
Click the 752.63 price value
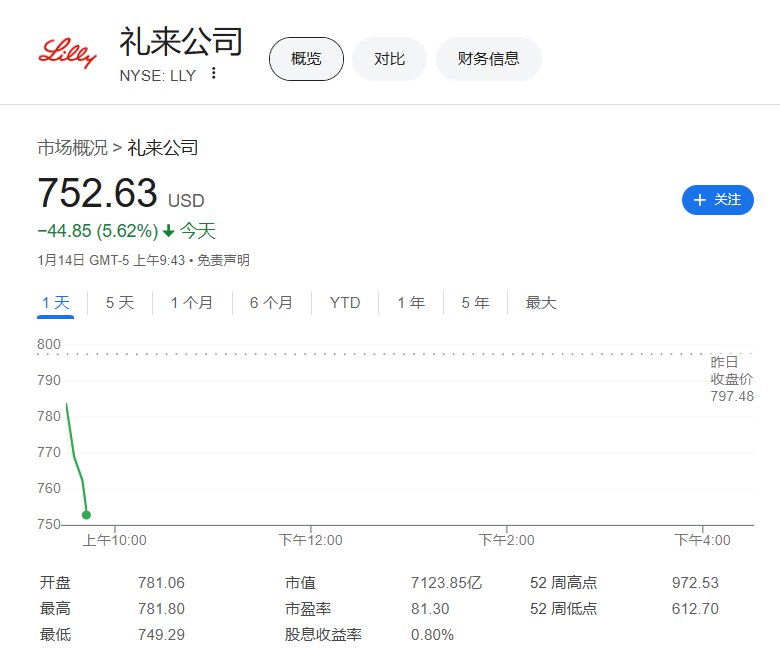98,193
